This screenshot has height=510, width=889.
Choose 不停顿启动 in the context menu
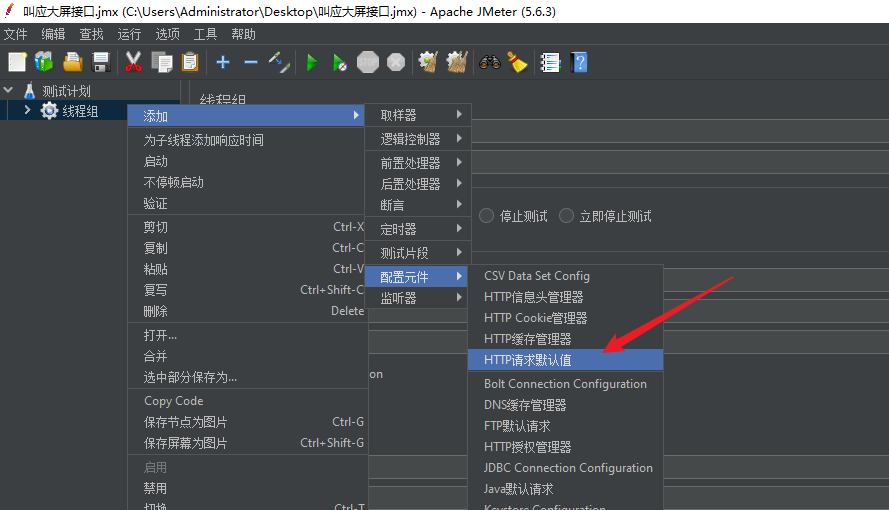[246, 182]
